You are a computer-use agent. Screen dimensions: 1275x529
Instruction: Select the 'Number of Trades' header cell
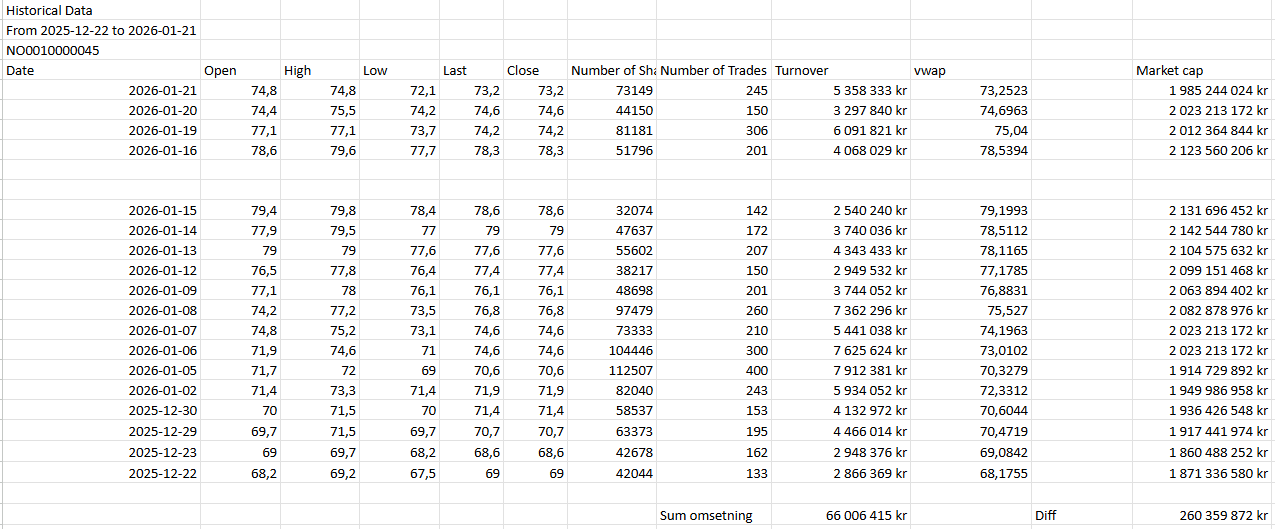(713, 70)
